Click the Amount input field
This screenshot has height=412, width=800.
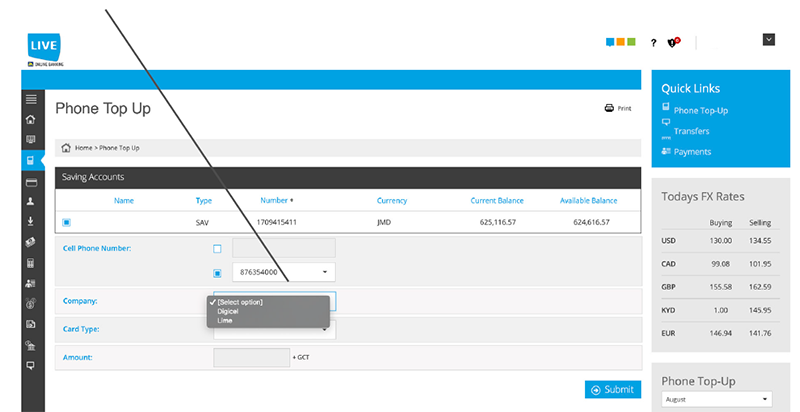(x=252, y=358)
